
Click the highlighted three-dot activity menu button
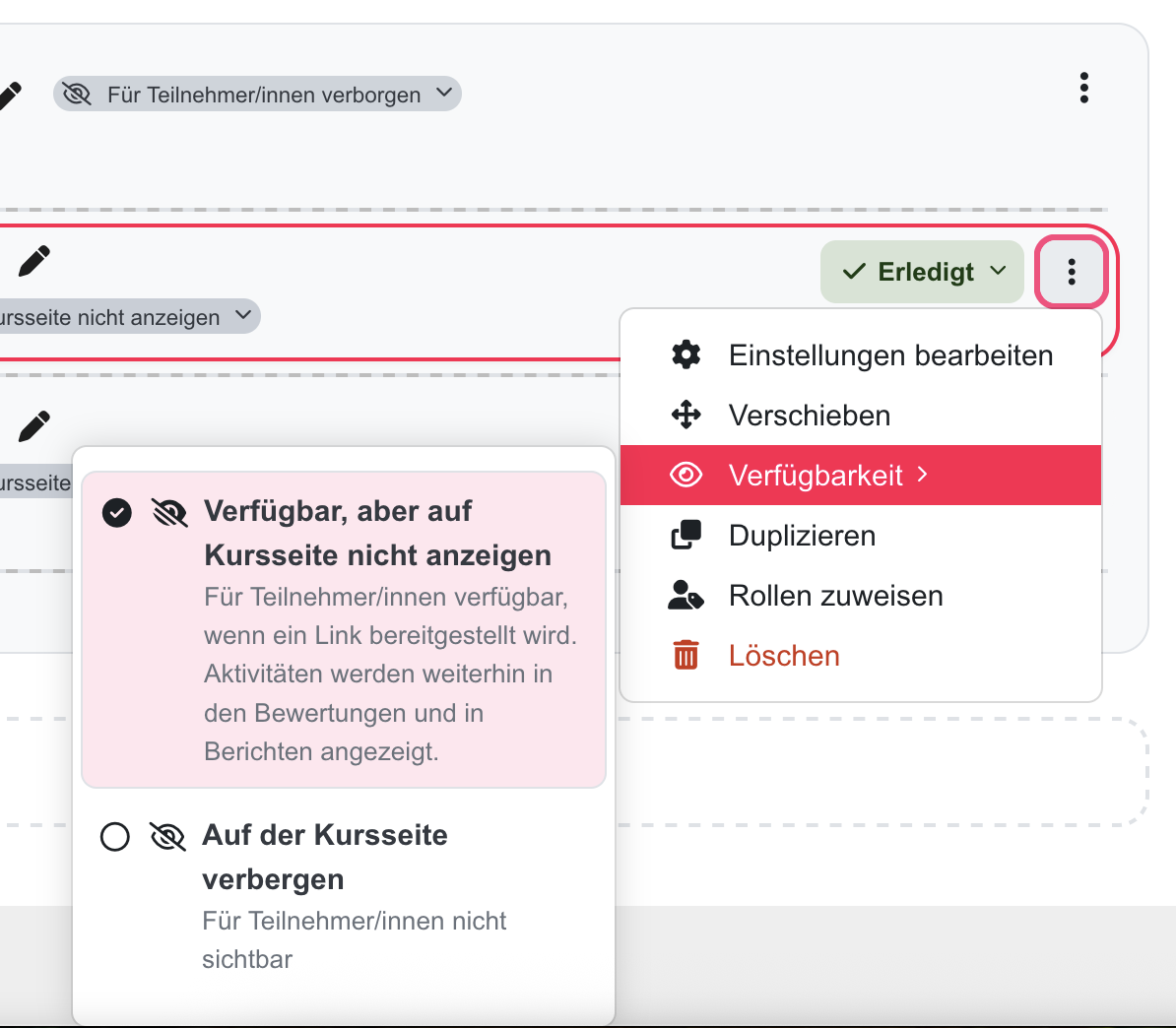coord(1072,272)
